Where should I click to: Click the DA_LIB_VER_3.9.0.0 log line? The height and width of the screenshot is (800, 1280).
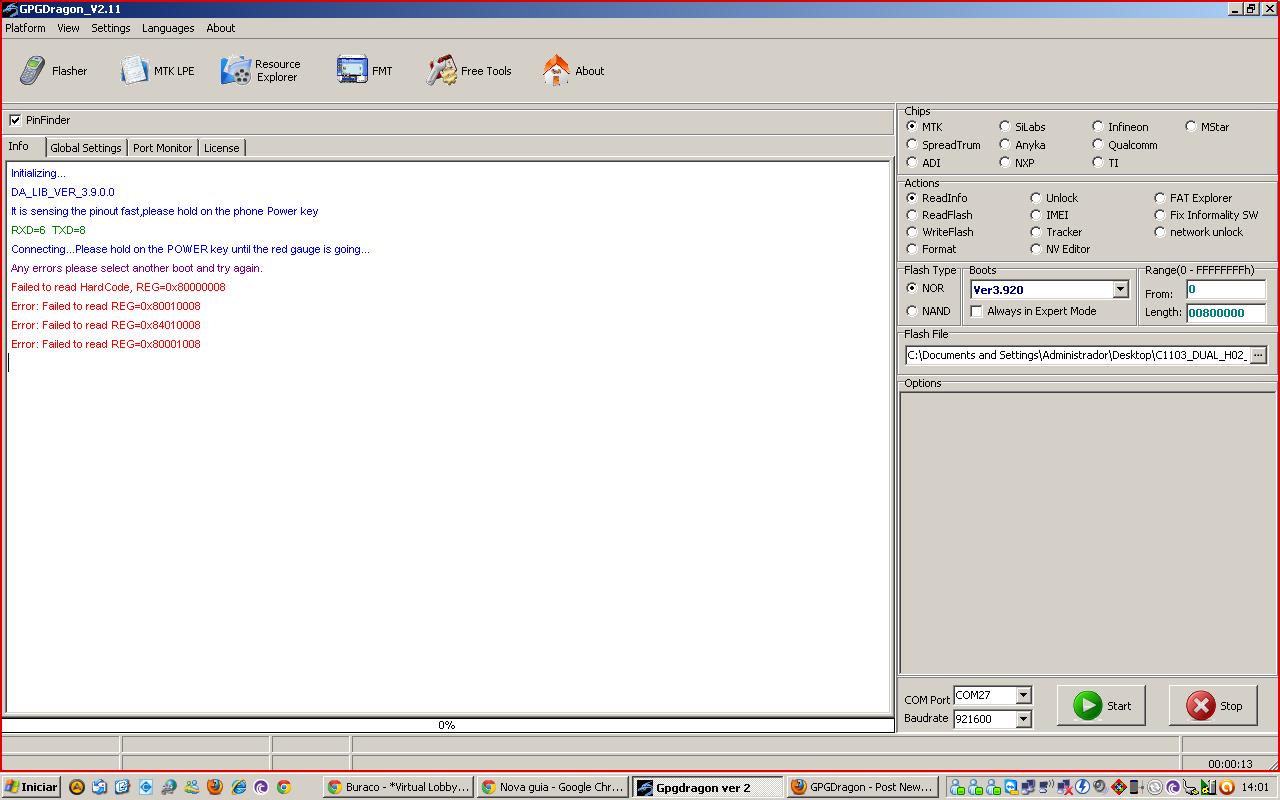(63, 192)
